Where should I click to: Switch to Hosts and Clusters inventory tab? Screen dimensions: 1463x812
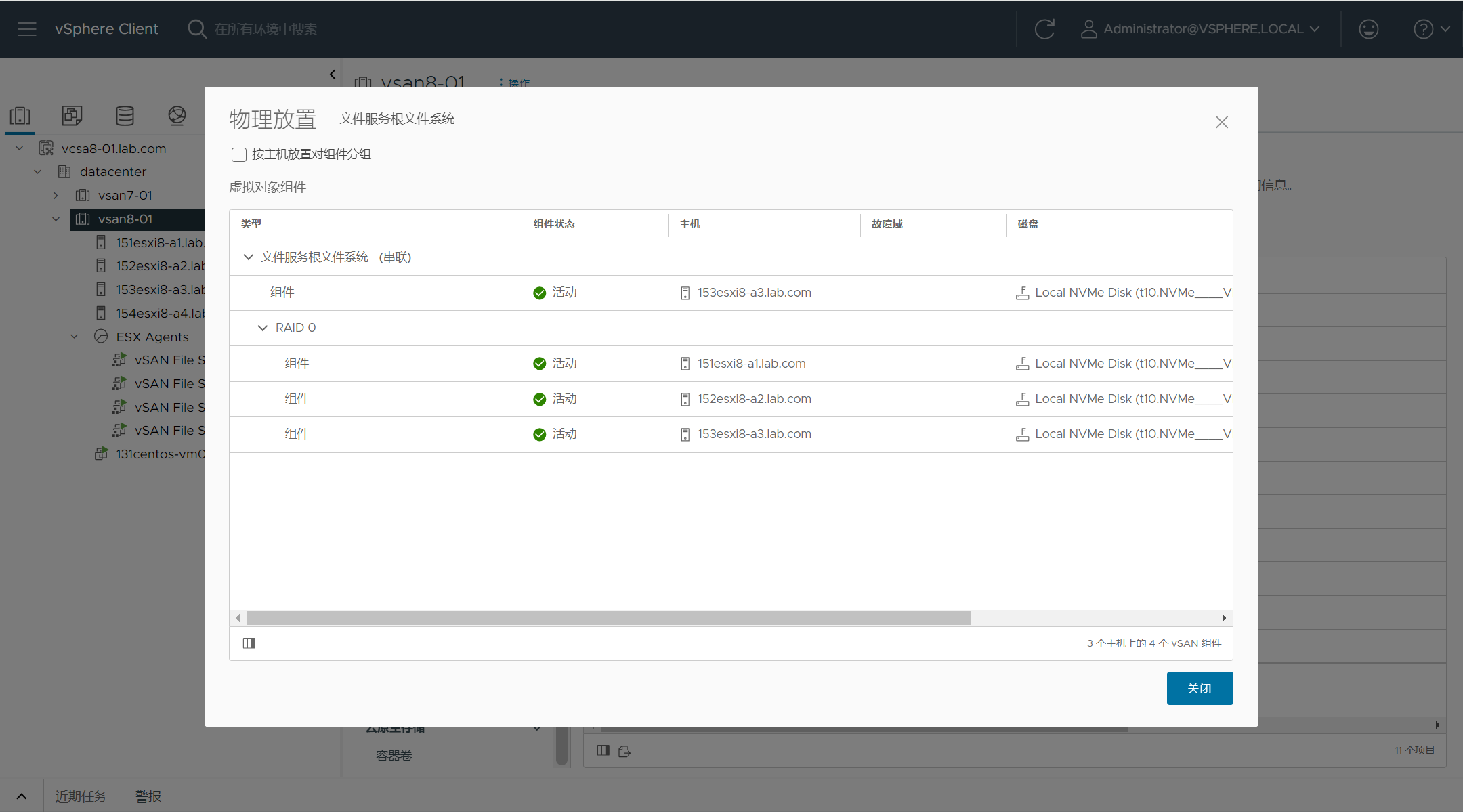[x=20, y=115]
